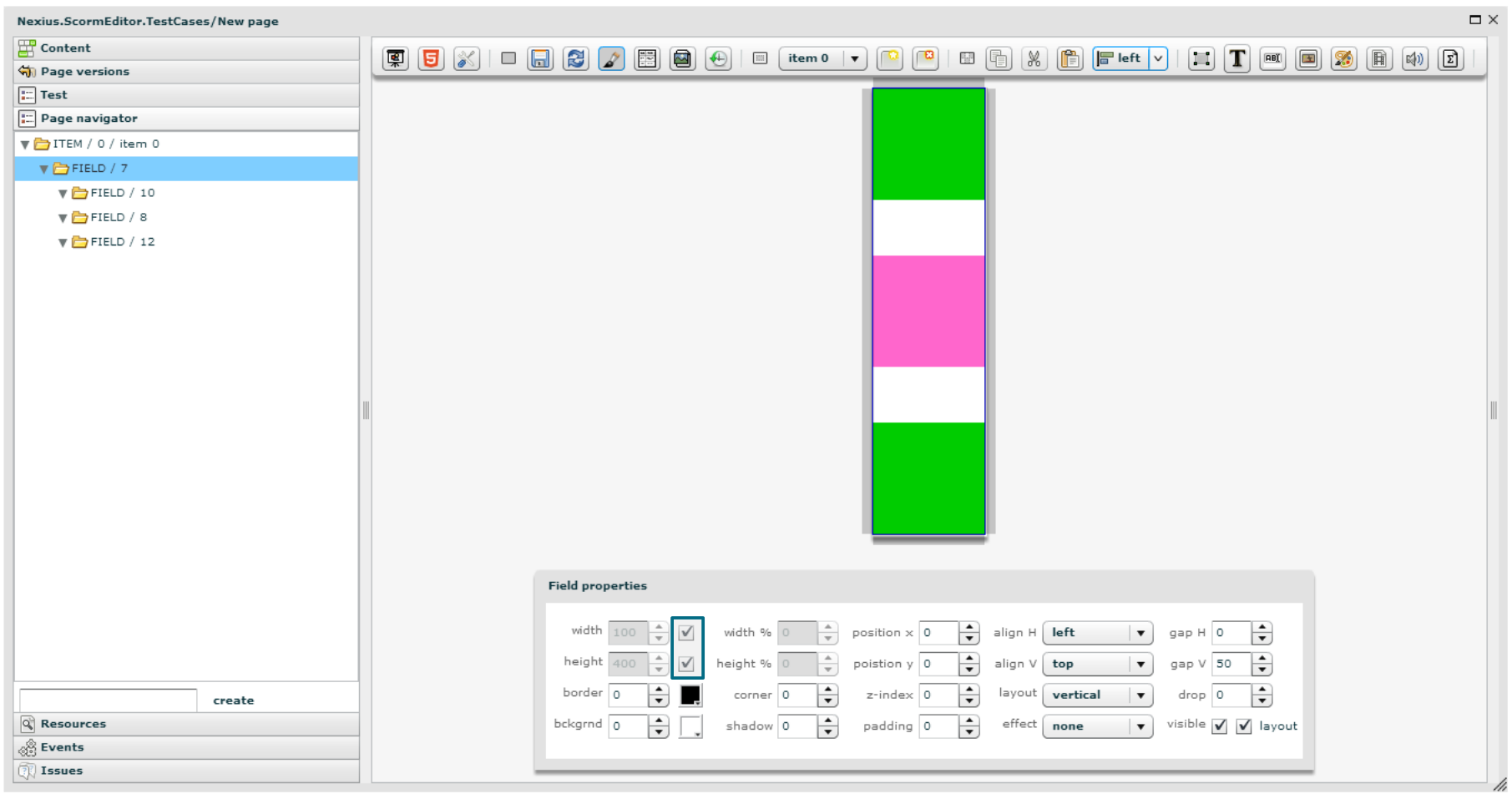Uncheck the auto width checkbox

[x=686, y=633]
